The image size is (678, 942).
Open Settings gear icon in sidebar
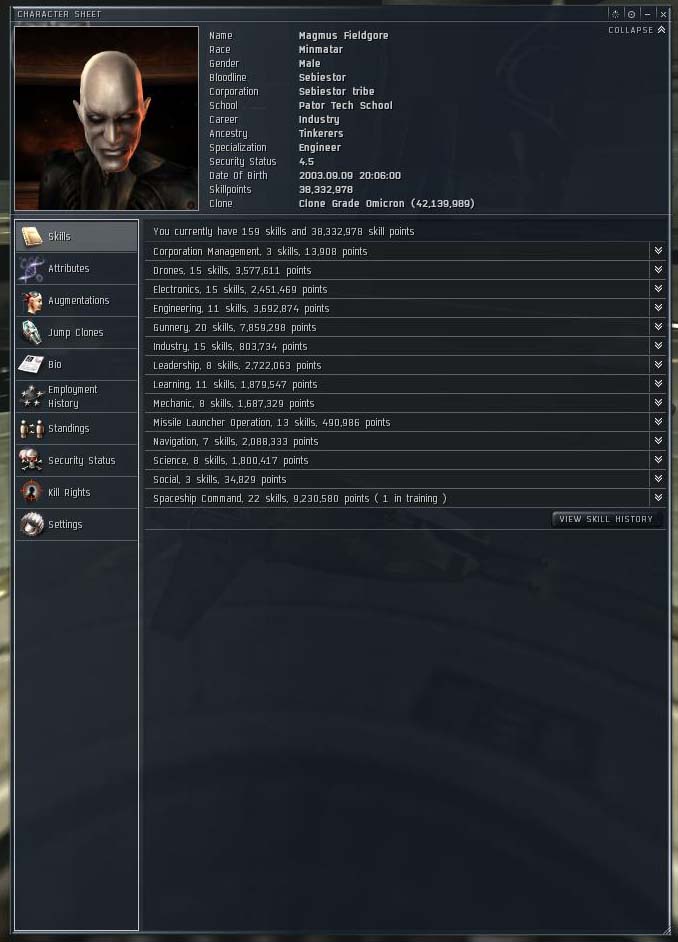point(31,524)
